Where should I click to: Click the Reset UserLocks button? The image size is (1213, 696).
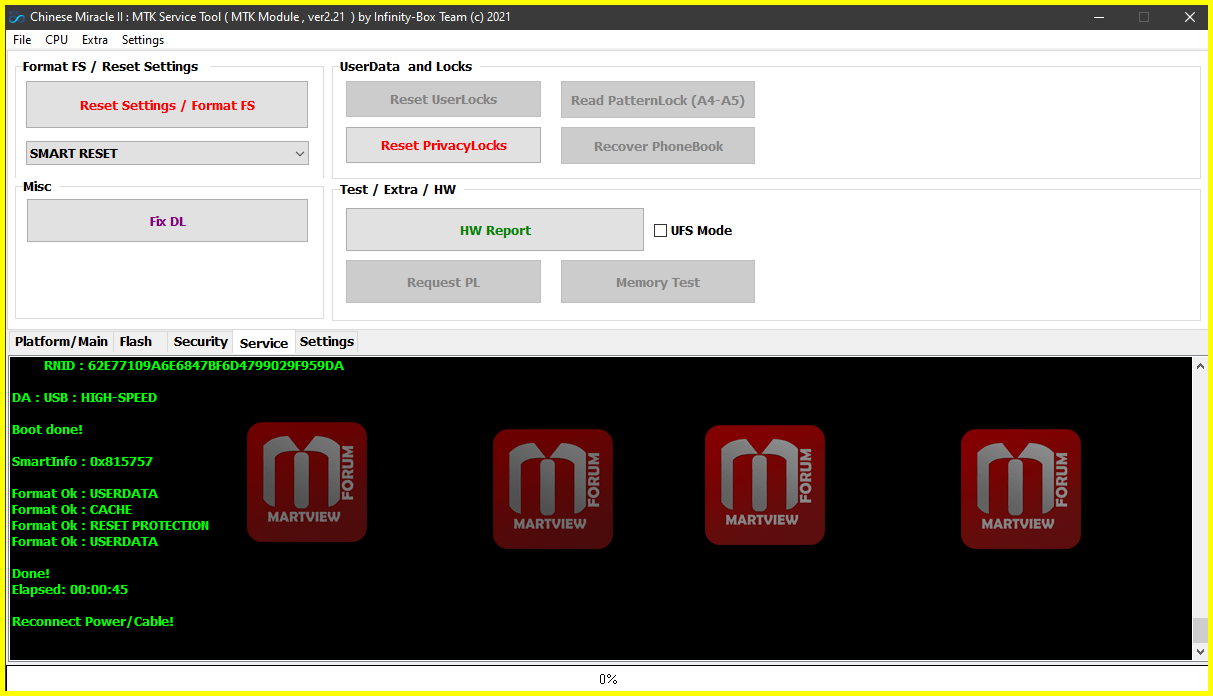[443, 99]
